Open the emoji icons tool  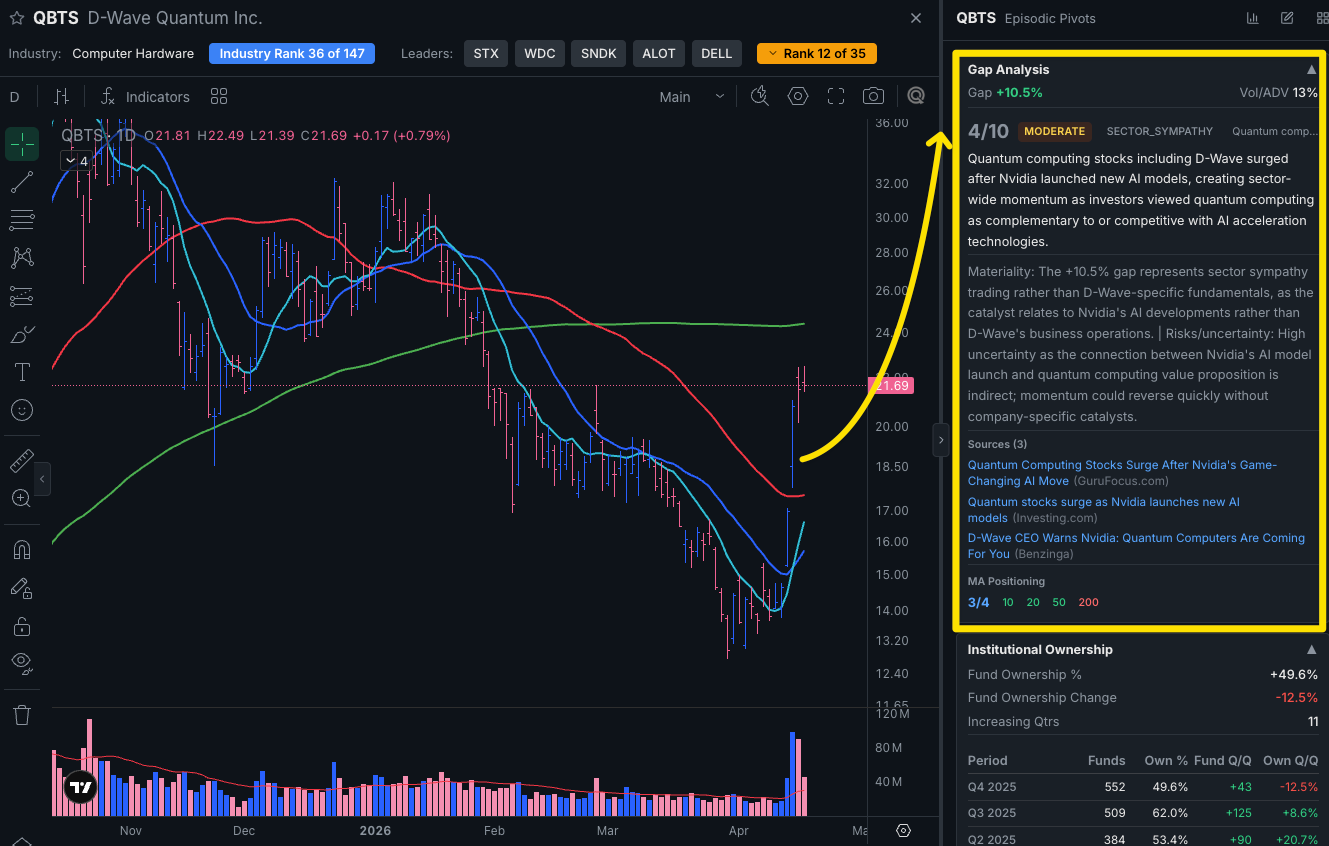21,410
